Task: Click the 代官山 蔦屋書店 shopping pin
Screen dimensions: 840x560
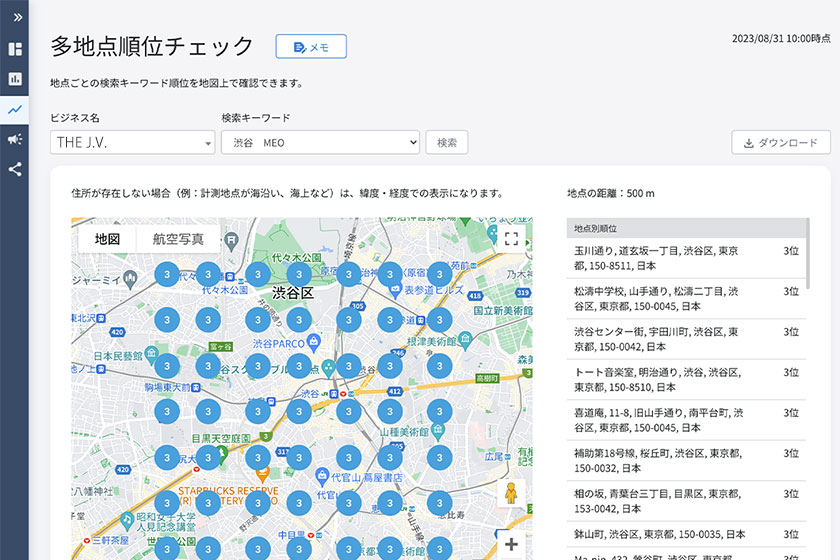Action: pos(321,476)
